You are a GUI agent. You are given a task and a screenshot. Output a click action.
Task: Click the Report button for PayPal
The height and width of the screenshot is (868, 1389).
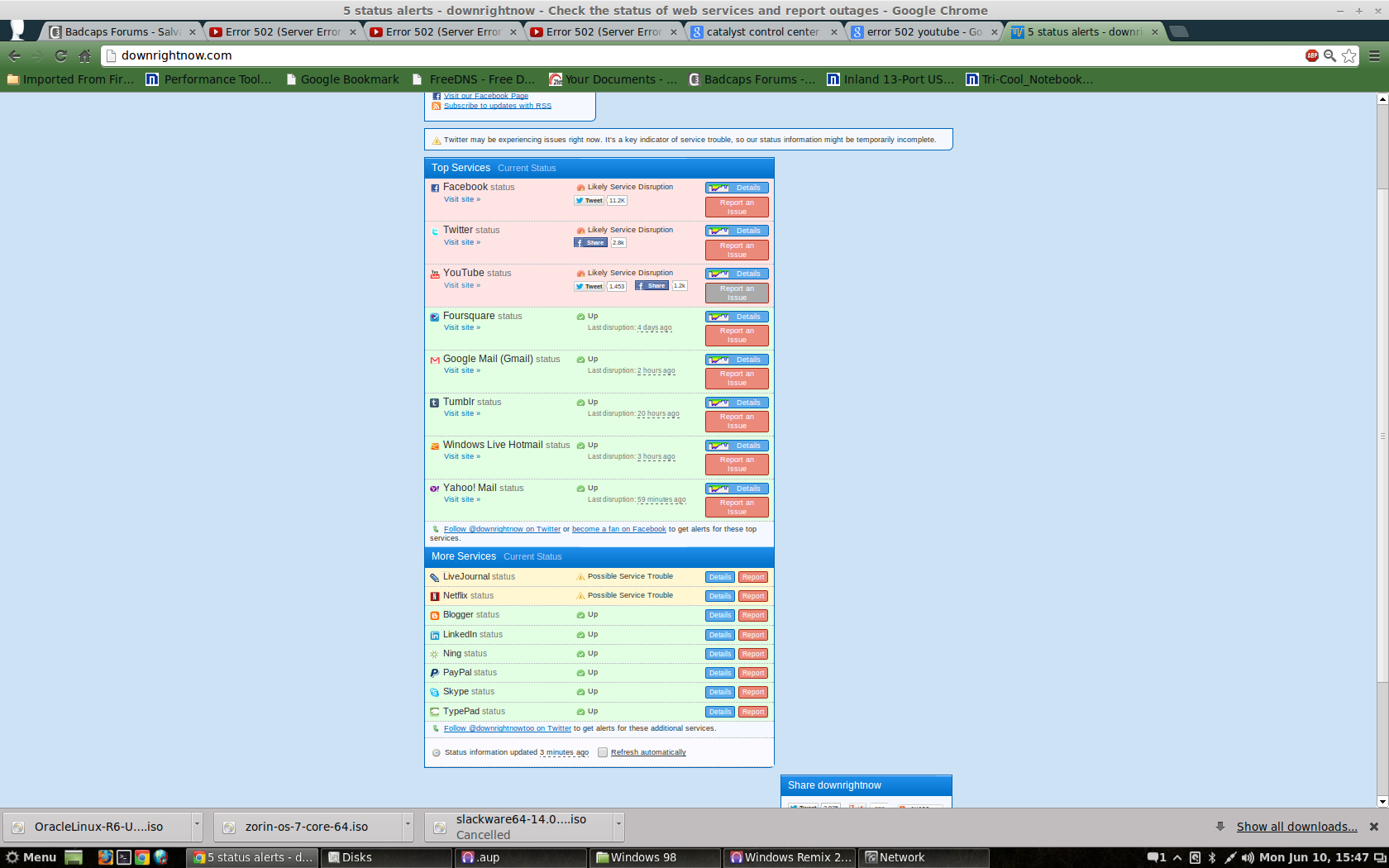pos(753,673)
